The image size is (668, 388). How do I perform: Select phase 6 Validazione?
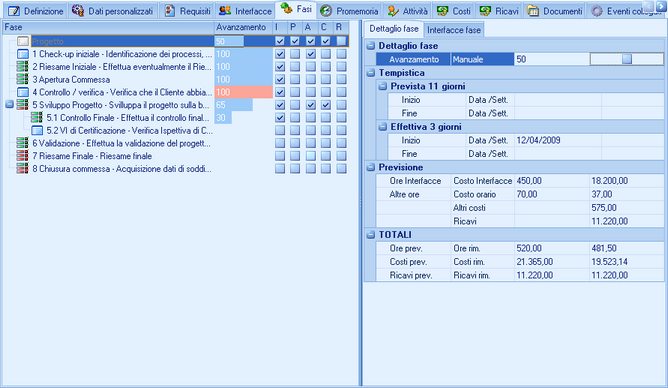pos(122,143)
